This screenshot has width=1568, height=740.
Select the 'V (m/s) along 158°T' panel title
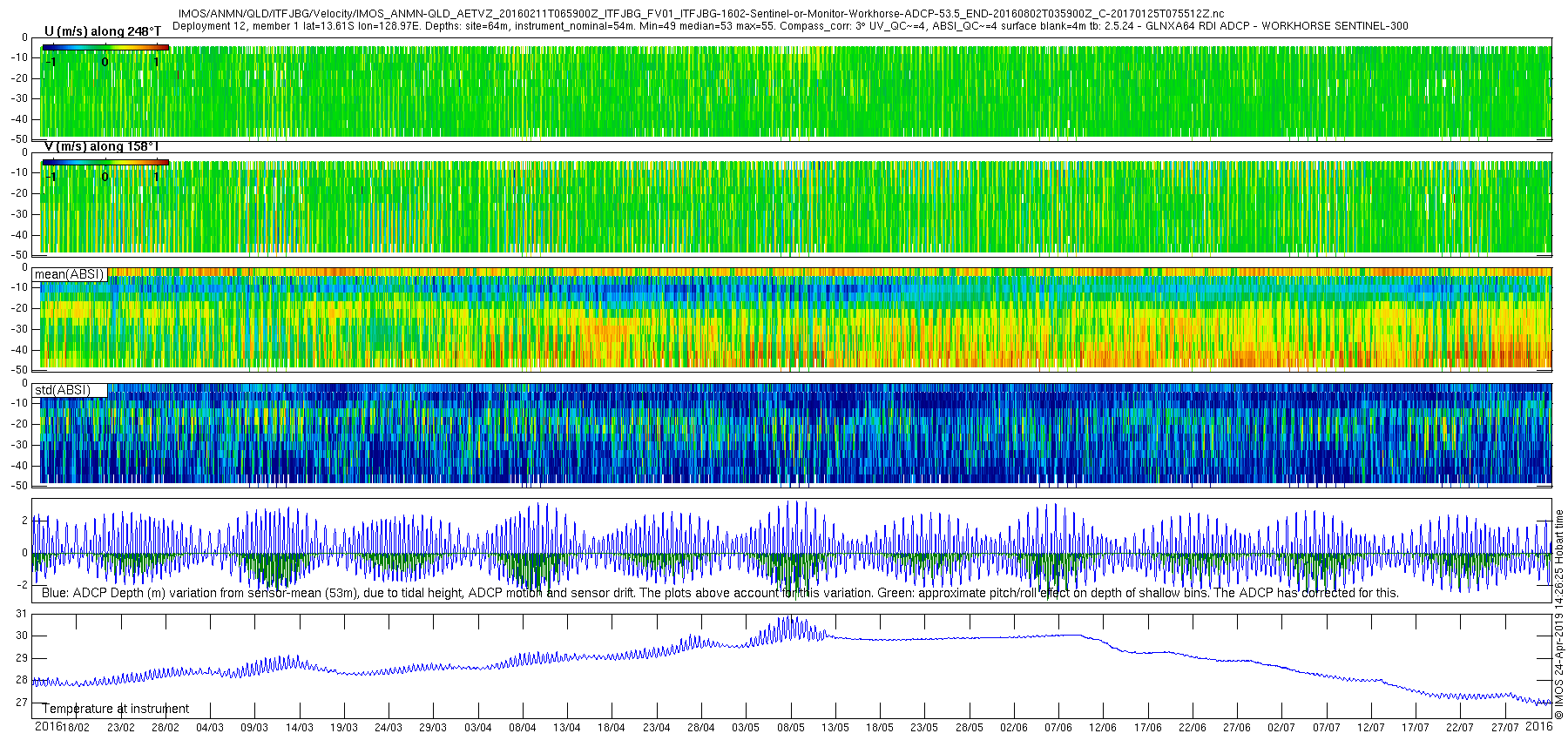(x=101, y=147)
